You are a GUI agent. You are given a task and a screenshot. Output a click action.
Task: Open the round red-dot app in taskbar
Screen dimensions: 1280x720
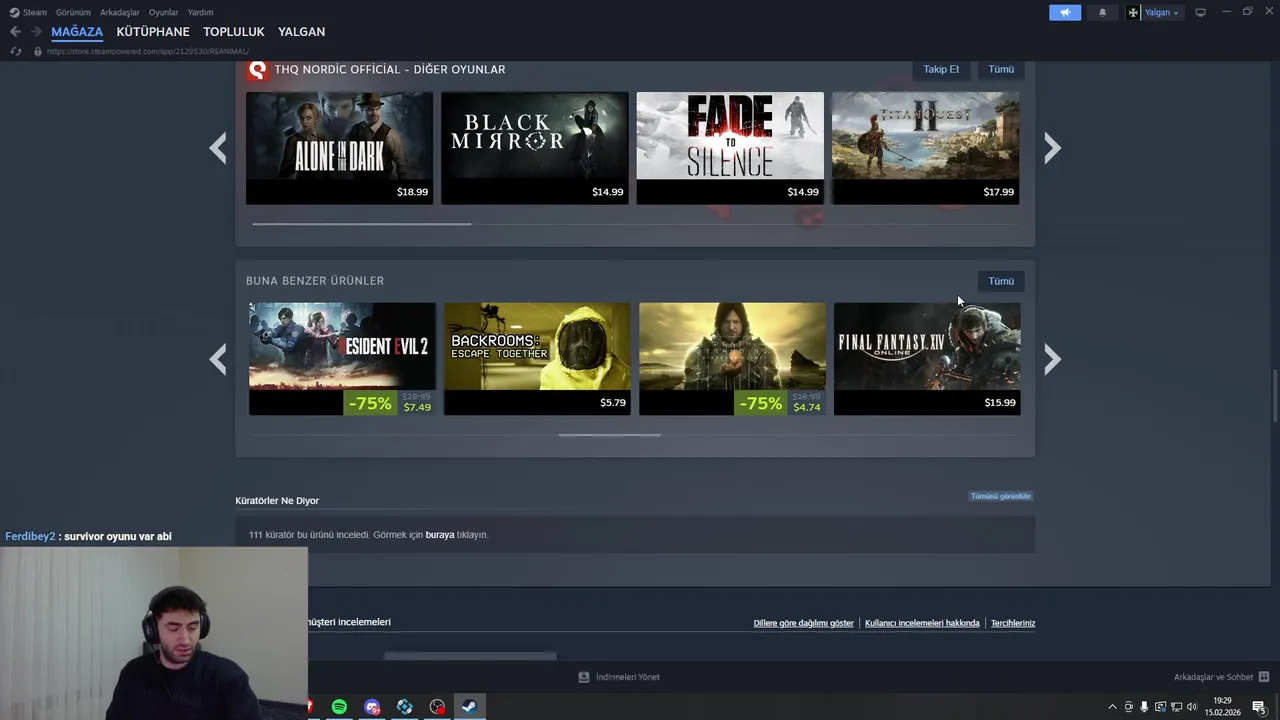pyautogui.click(x=437, y=707)
